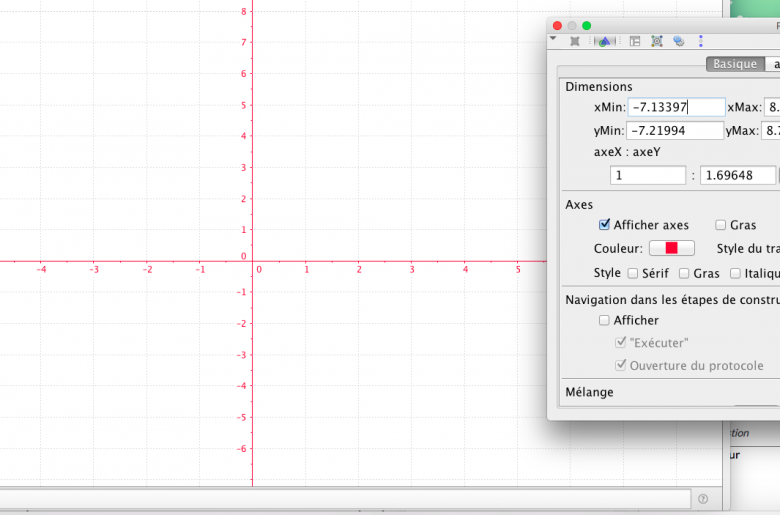
Task: Enable the Gras checkbox beside Afficher axes
Action: tap(720, 225)
